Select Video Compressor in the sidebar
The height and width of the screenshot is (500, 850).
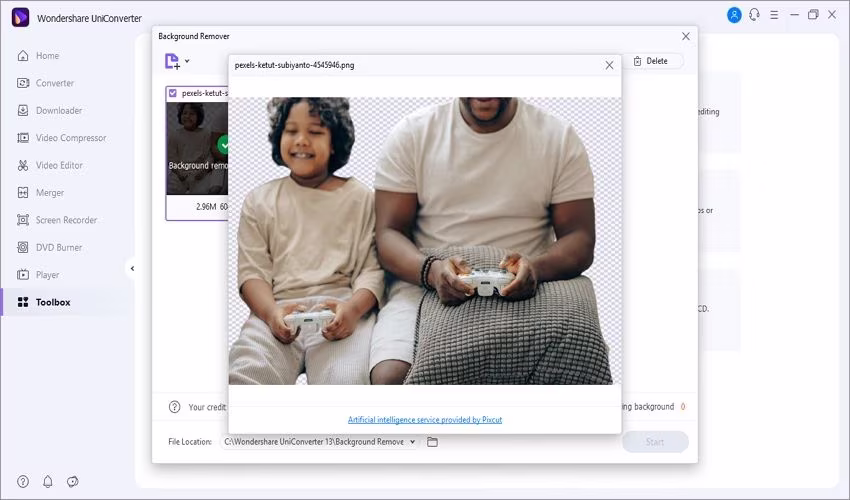point(71,138)
